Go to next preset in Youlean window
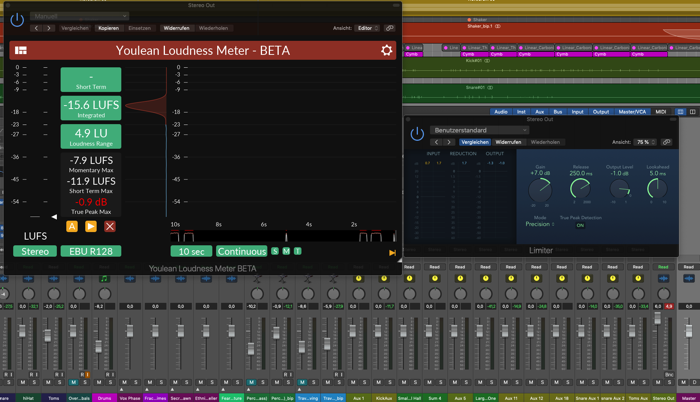The width and height of the screenshot is (700, 402). point(49,28)
